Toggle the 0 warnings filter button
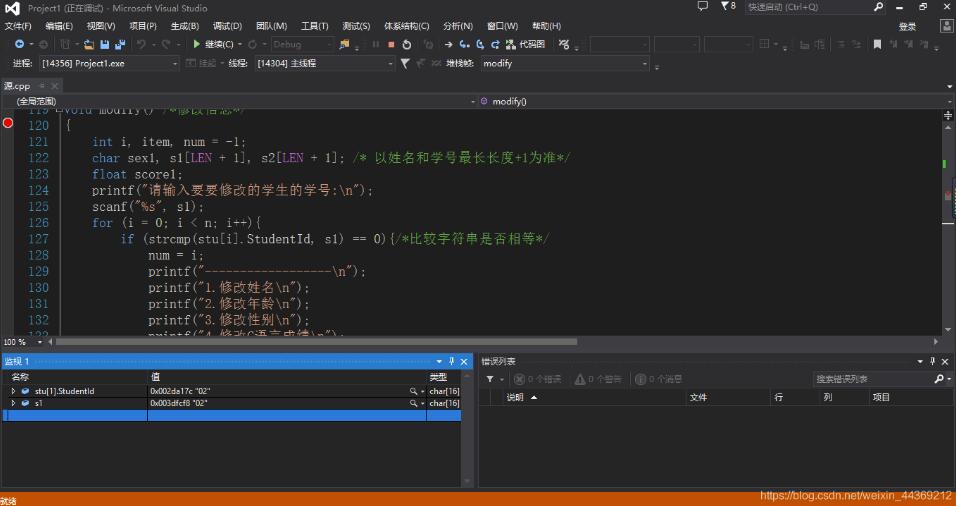Image resolution: width=956 pixels, height=506 pixels. coord(597,379)
